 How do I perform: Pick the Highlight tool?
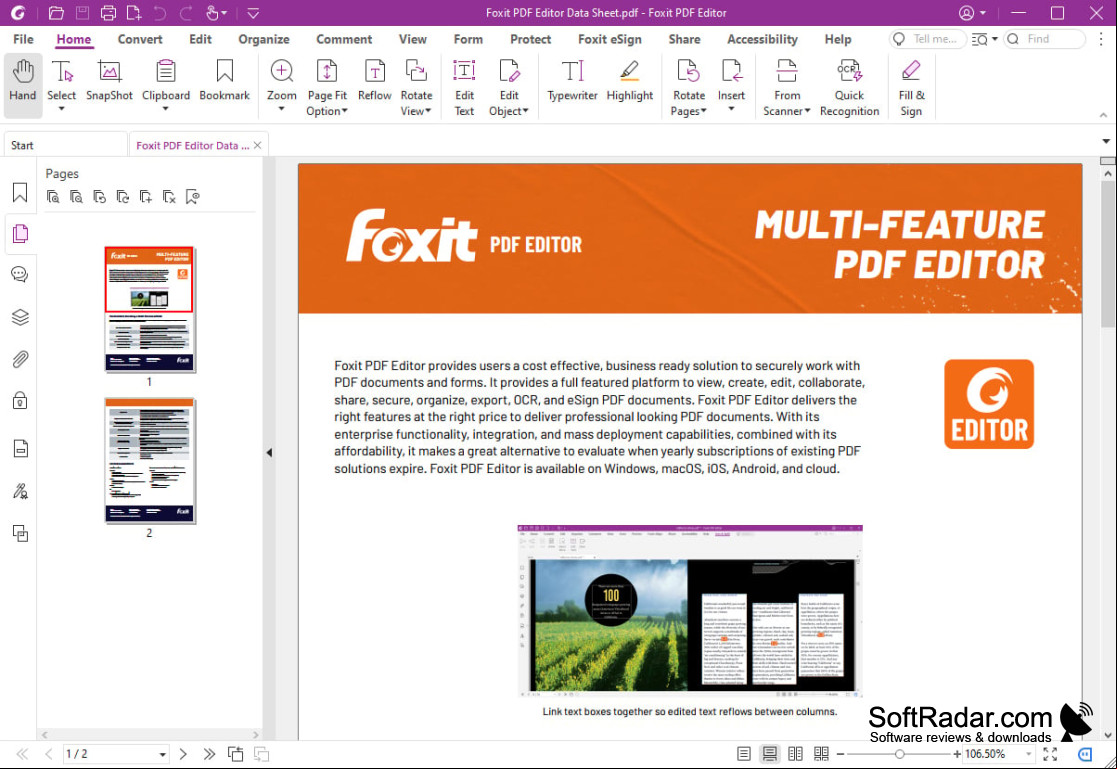[x=630, y=81]
